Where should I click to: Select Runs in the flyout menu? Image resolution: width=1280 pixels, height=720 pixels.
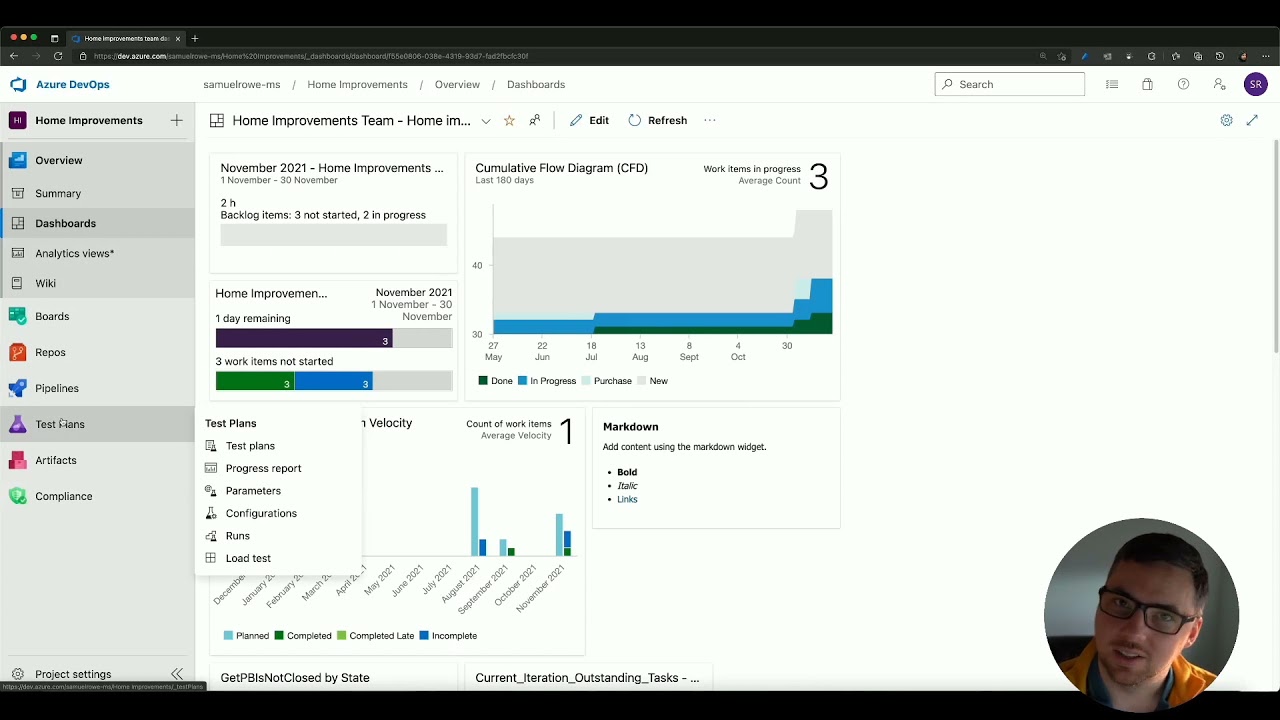point(238,536)
